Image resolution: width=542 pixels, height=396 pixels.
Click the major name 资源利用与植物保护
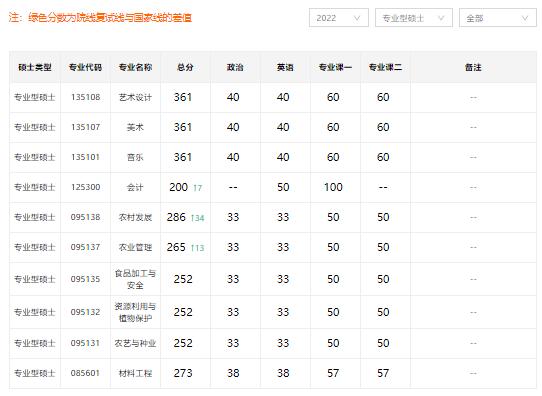pyautogui.click(x=135, y=312)
